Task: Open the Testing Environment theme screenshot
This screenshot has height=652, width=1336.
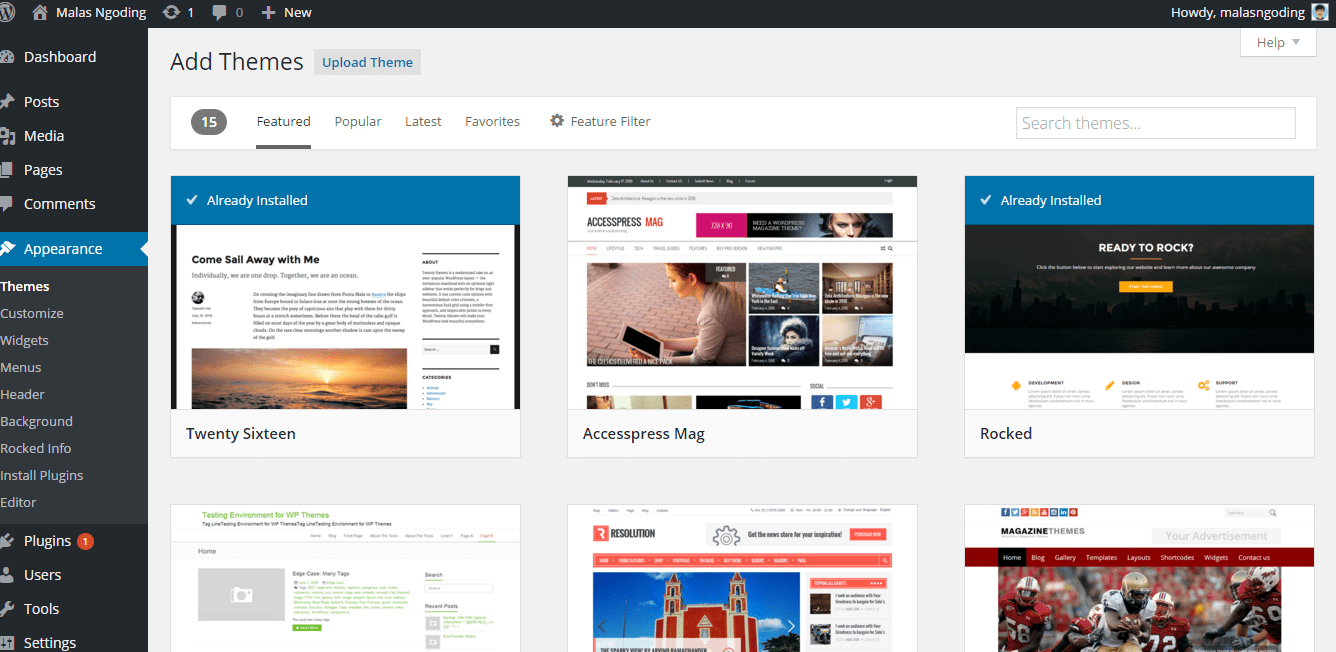Action: (345, 578)
